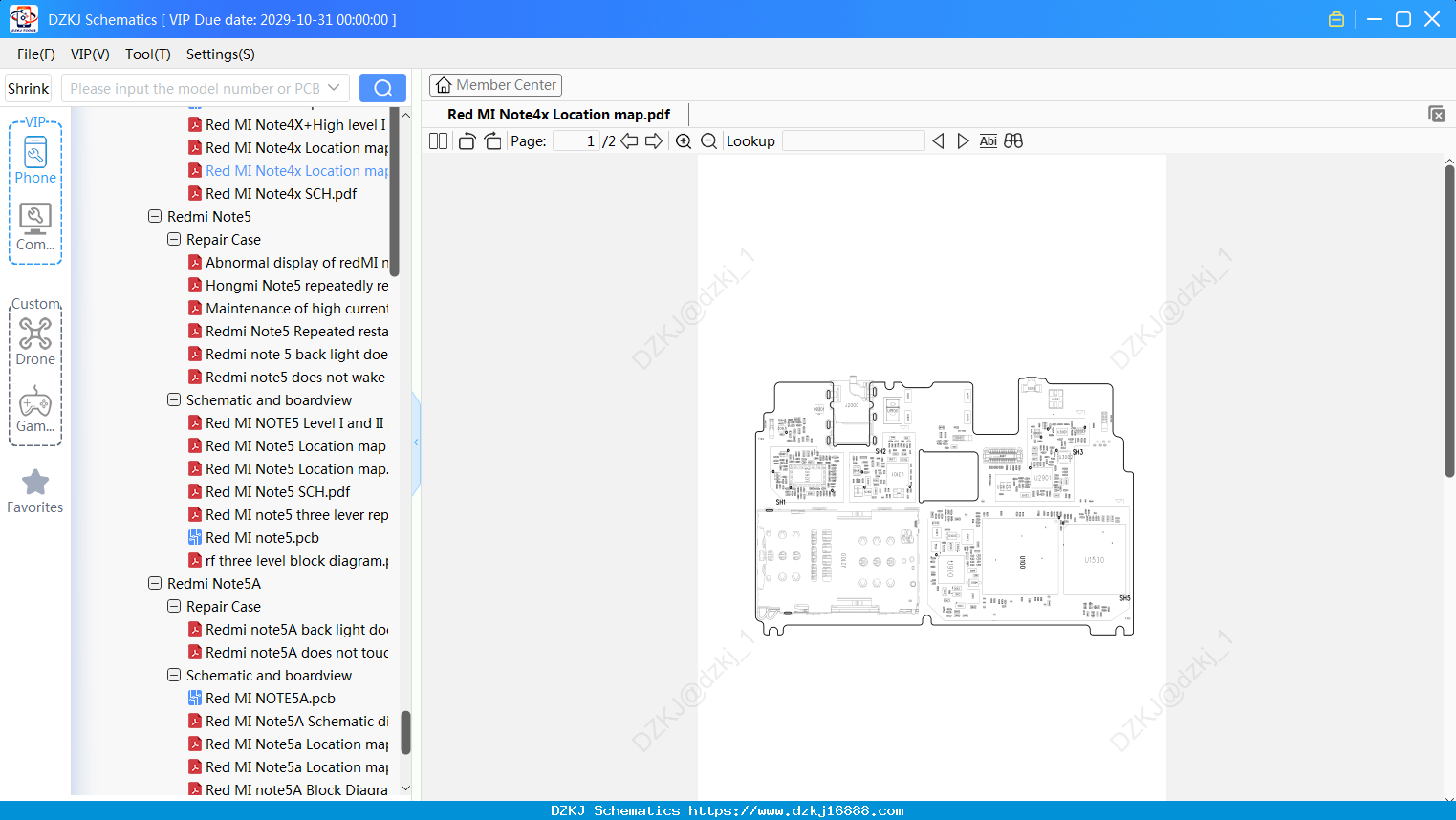This screenshot has width=1456, height=820.
Task: Go to previous page arrow
Action: (629, 141)
